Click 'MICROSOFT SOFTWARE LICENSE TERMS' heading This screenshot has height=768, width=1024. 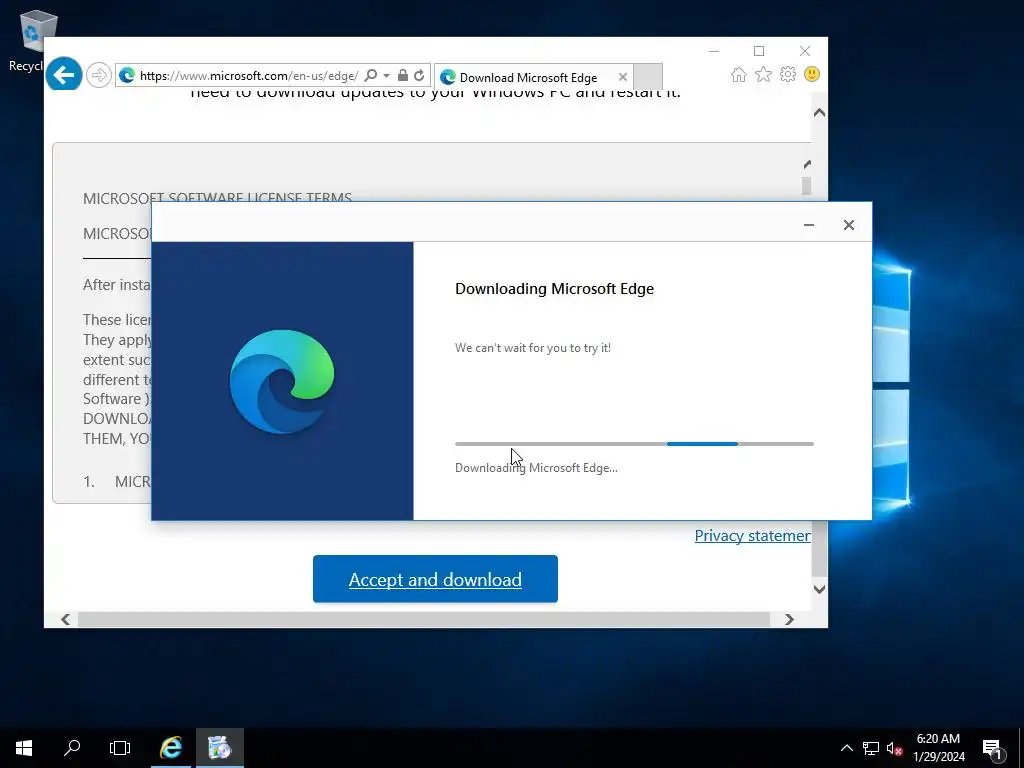click(x=217, y=198)
